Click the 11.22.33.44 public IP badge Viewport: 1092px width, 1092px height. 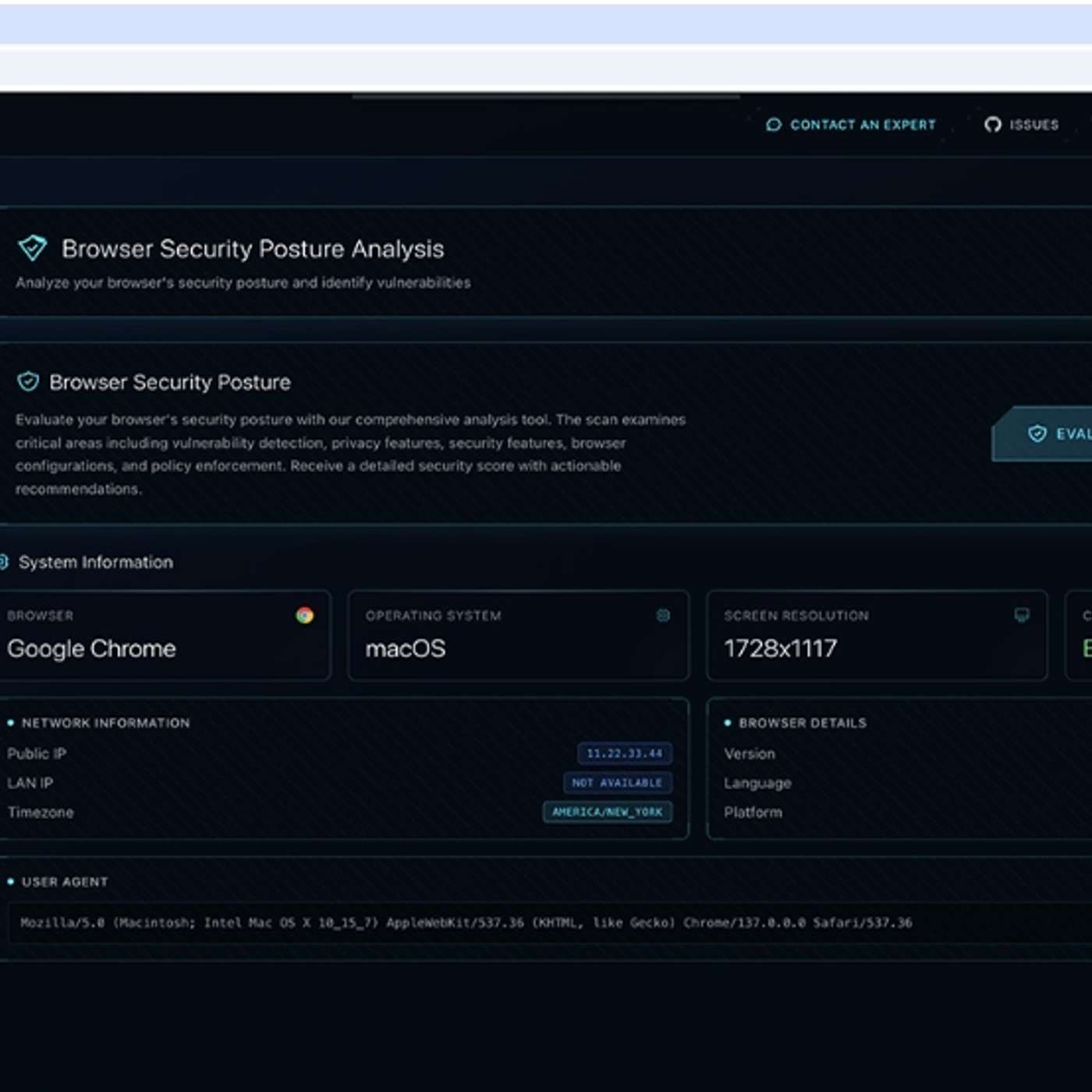(x=625, y=753)
